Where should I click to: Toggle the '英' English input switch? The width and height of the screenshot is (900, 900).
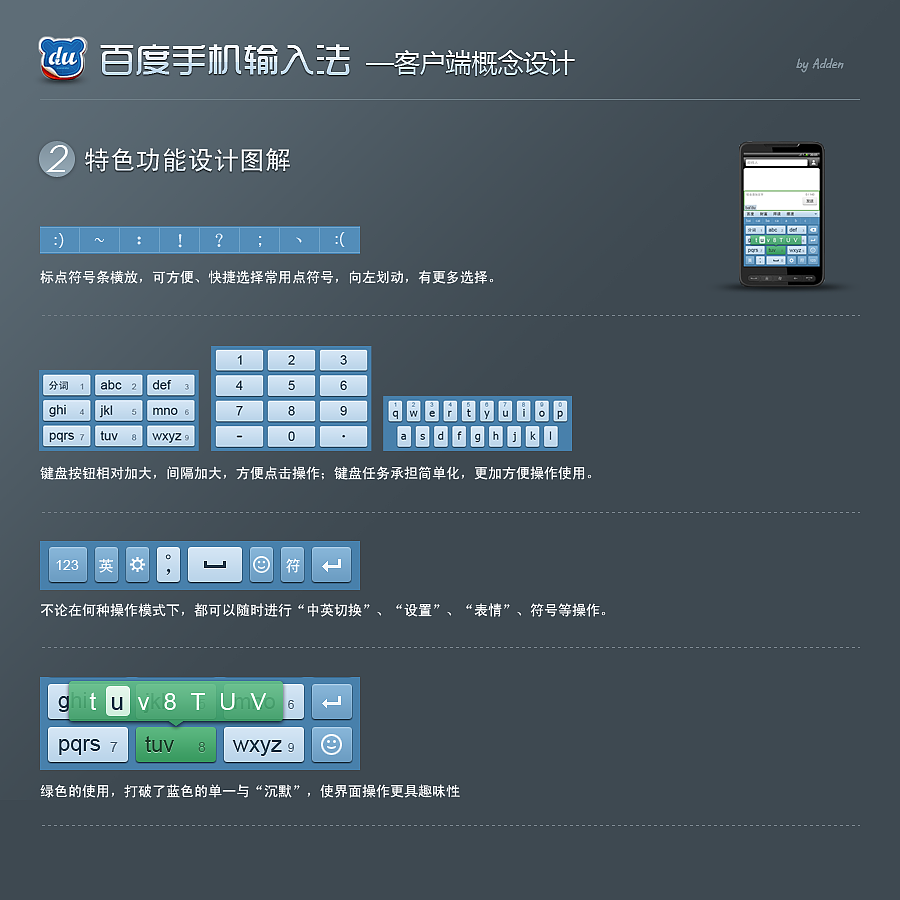(x=106, y=565)
